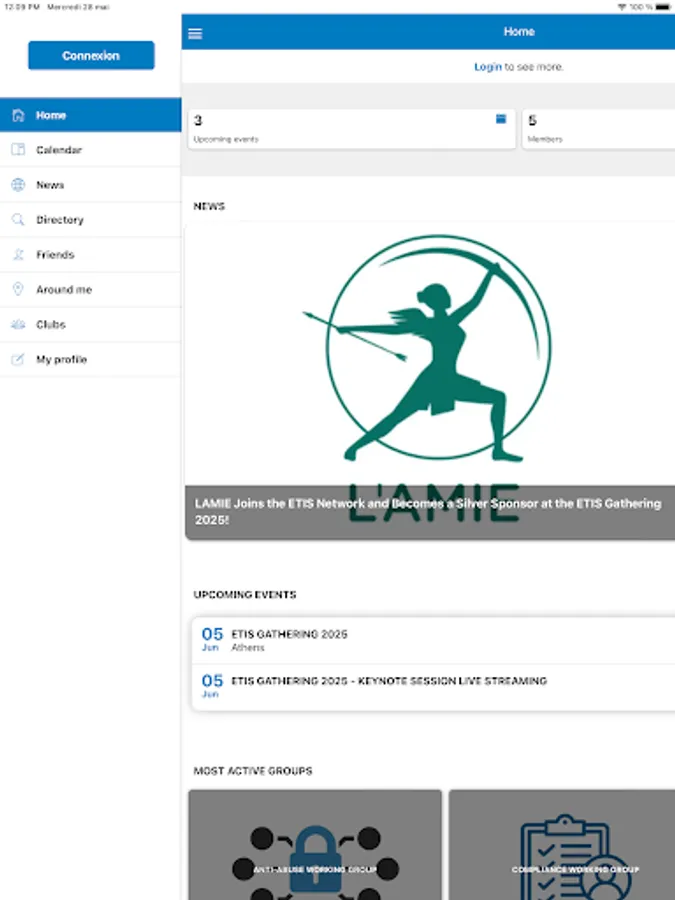Screen dimensions: 675x900
Task: Open ETIS GATHERING 2025 Athens event
Action: pos(433,641)
